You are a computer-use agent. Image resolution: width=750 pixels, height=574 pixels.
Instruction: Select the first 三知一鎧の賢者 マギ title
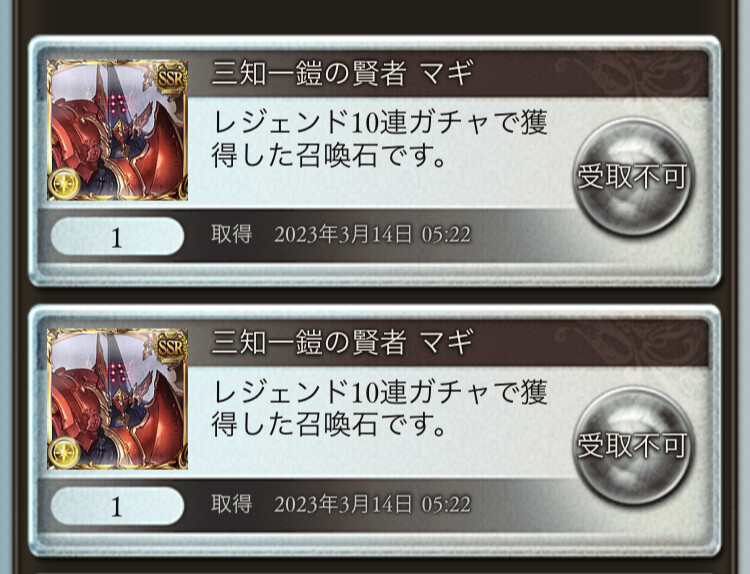click(x=342, y=73)
